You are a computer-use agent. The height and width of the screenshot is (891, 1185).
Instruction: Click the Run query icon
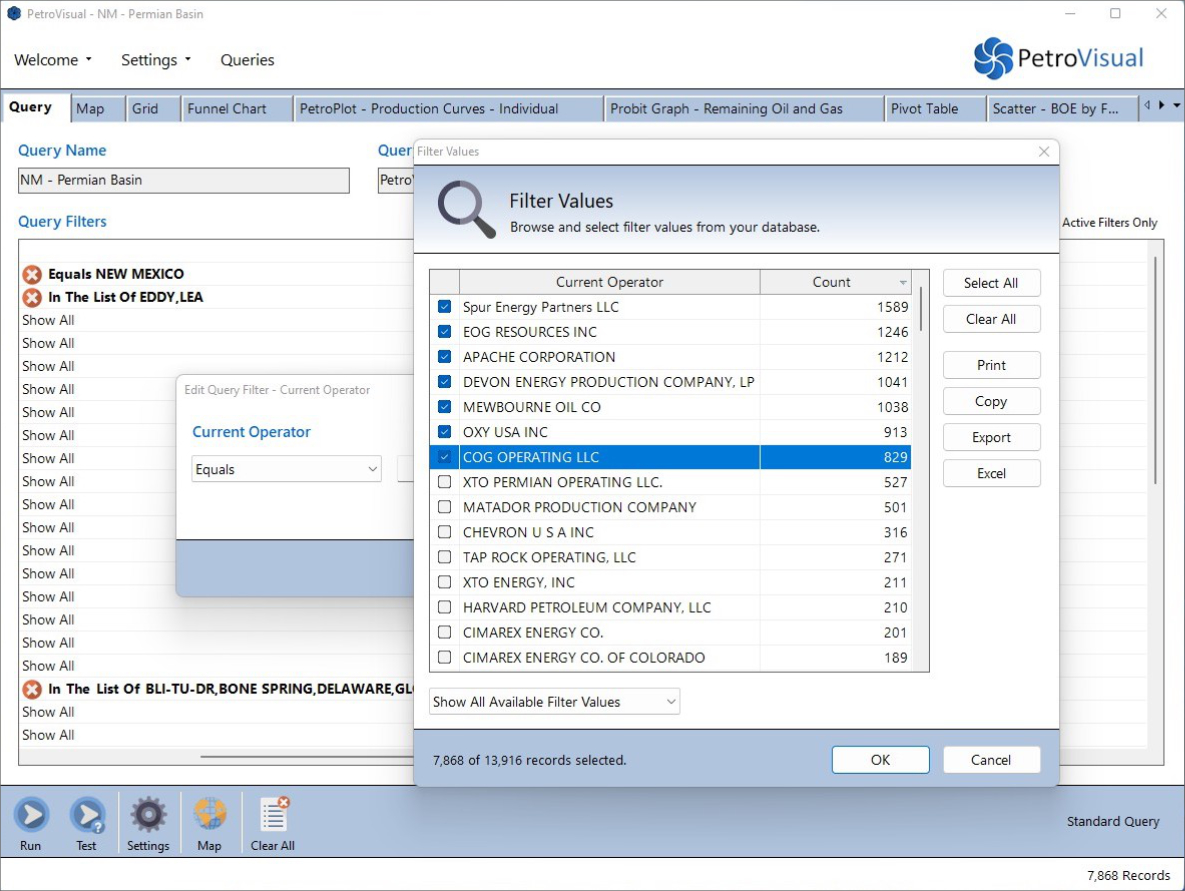coord(31,815)
